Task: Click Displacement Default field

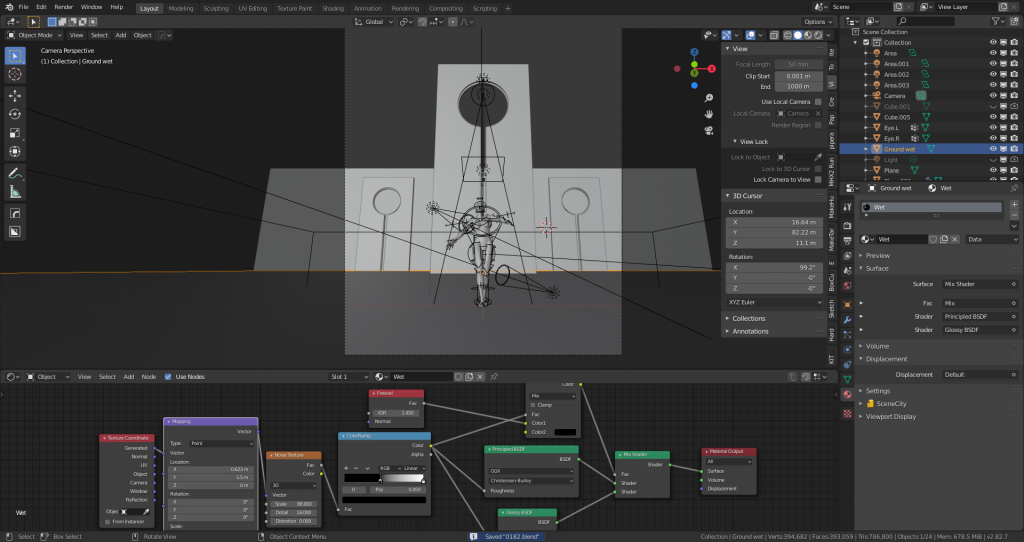Action: (979, 375)
